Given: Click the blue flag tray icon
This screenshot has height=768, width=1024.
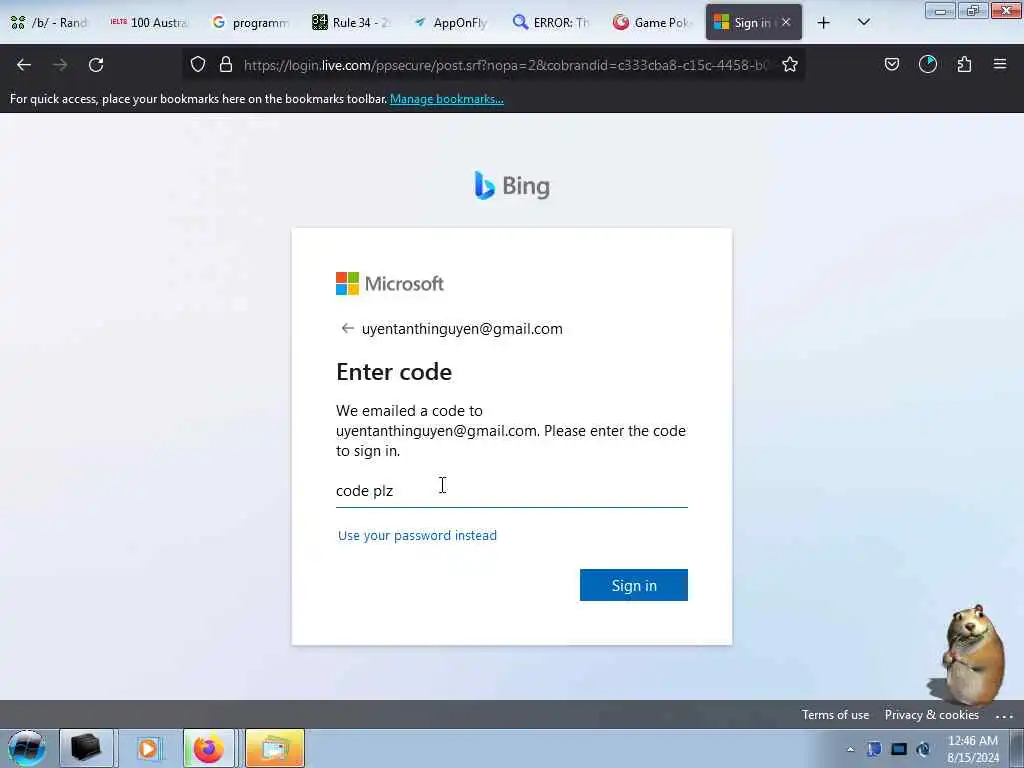Looking at the screenshot, I should [x=874, y=749].
